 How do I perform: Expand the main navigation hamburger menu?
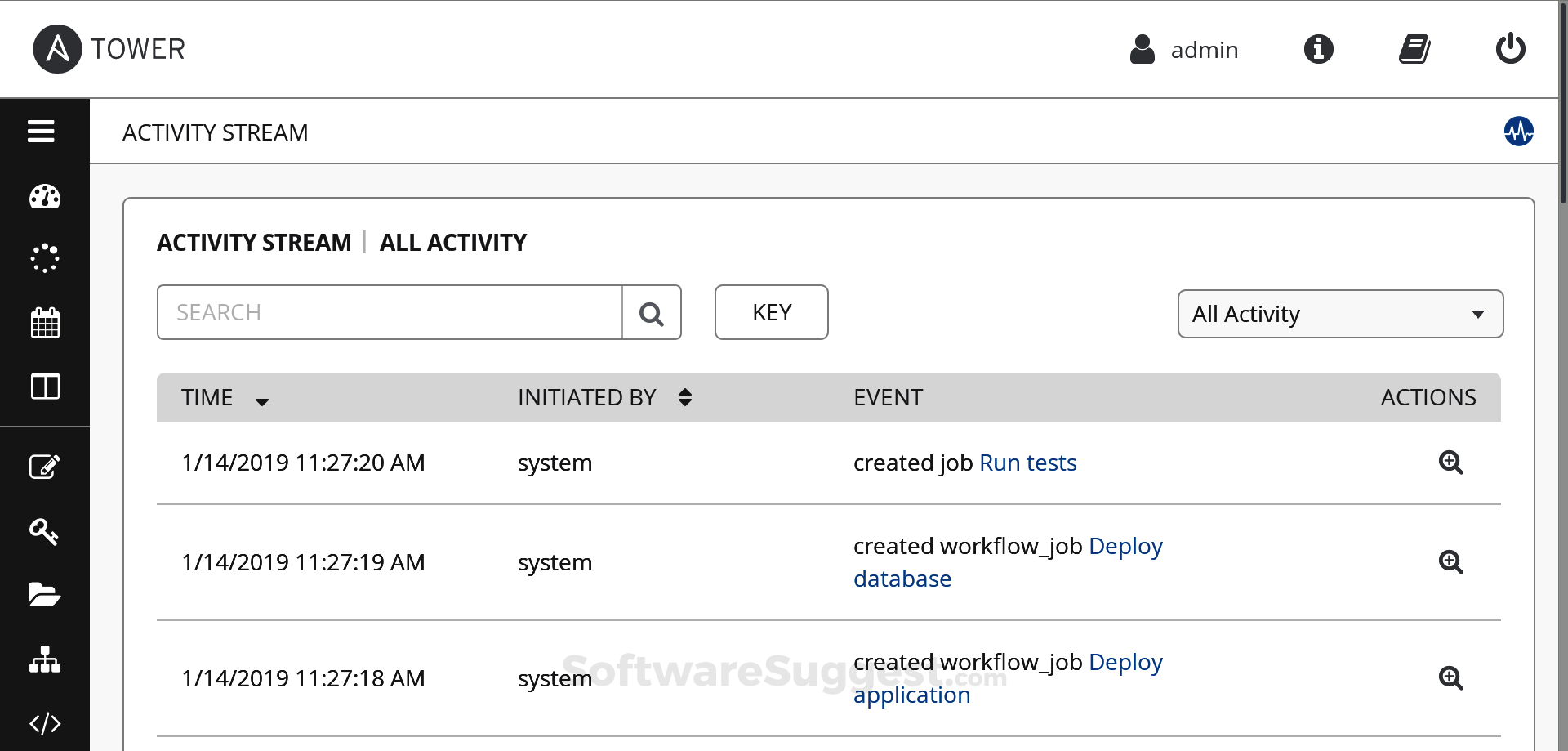40,131
